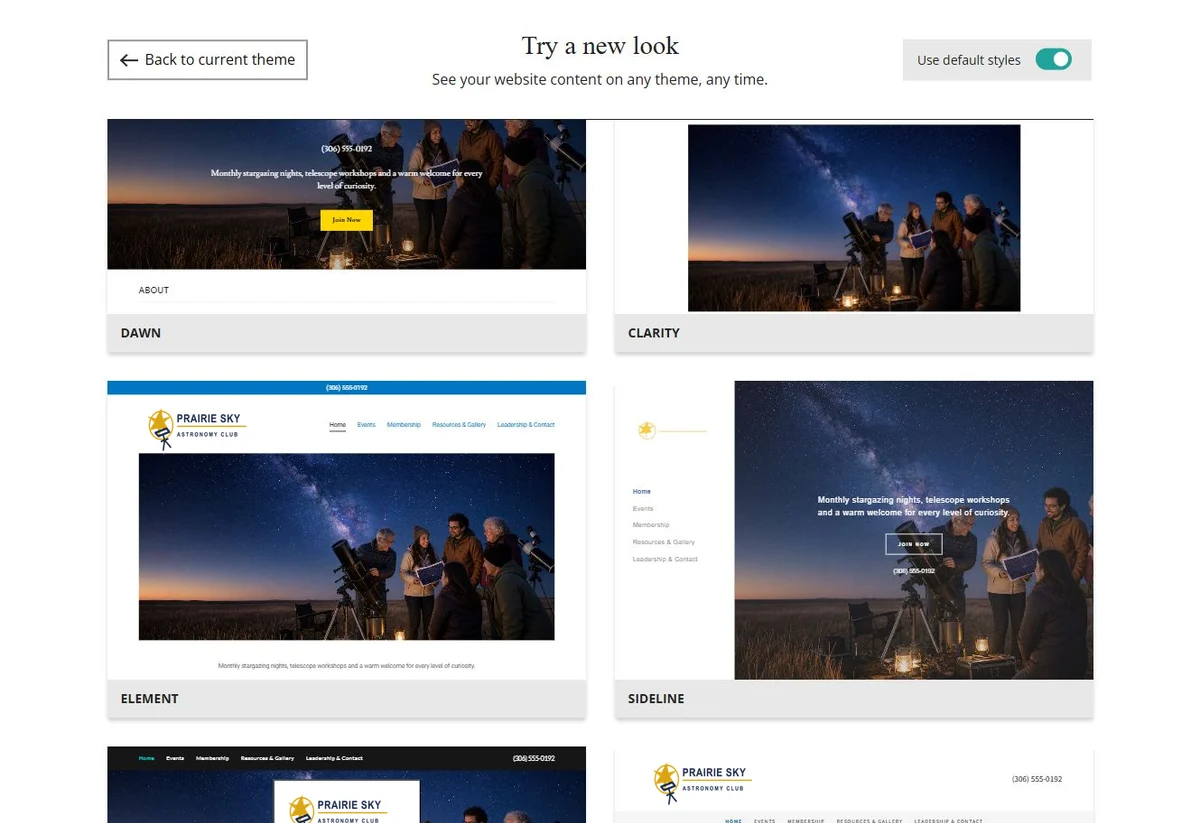The width and height of the screenshot is (1200, 823).
Task: Click Prairie Sky logo in Element preview
Action: click(197, 429)
